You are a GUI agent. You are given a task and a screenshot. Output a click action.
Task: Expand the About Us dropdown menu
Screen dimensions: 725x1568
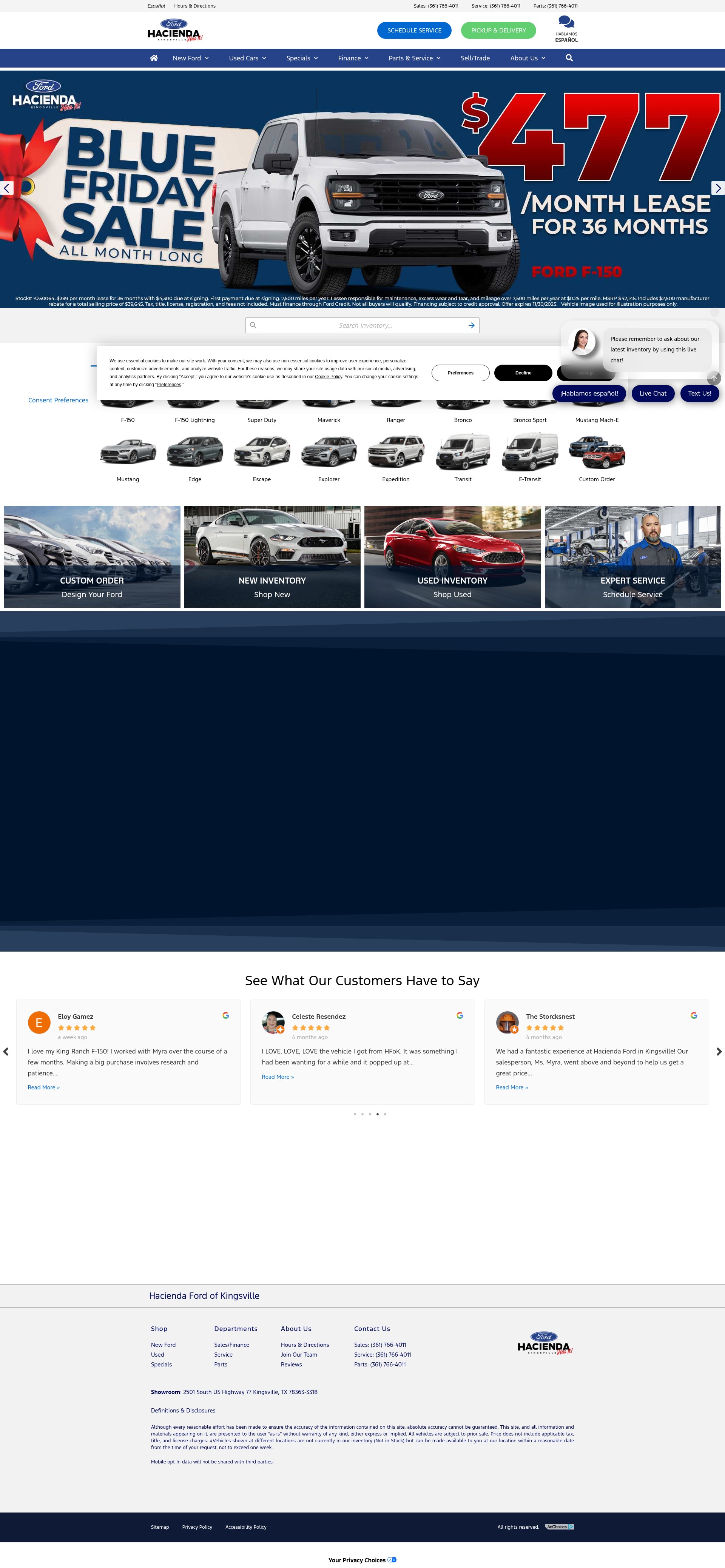click(x=528, y=58)
